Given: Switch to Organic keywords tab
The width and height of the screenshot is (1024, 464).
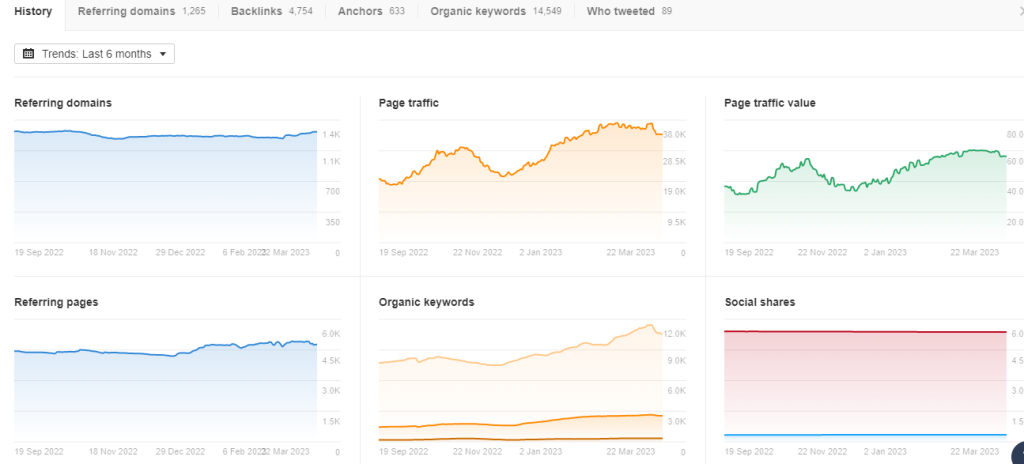Looking at the screenshot, I should (496, 11).
